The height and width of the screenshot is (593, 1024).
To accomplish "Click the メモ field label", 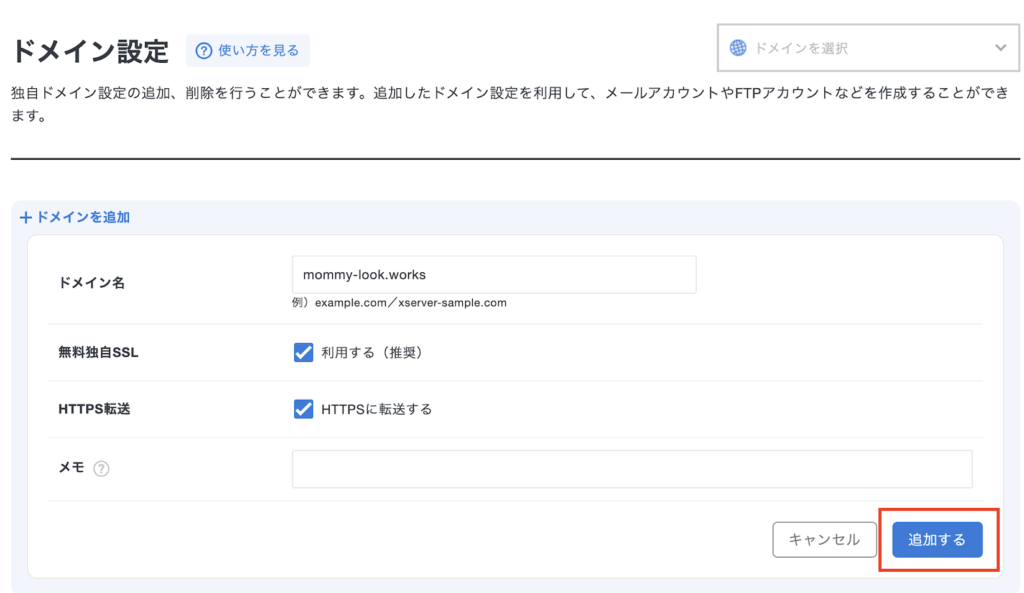I will pos(71,468).
